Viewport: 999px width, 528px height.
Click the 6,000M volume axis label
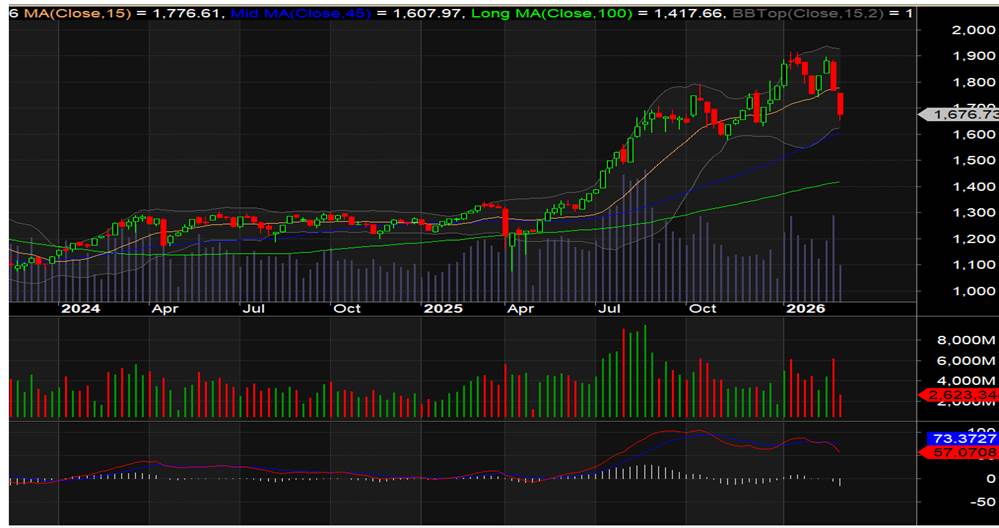(x=966, y=360)
